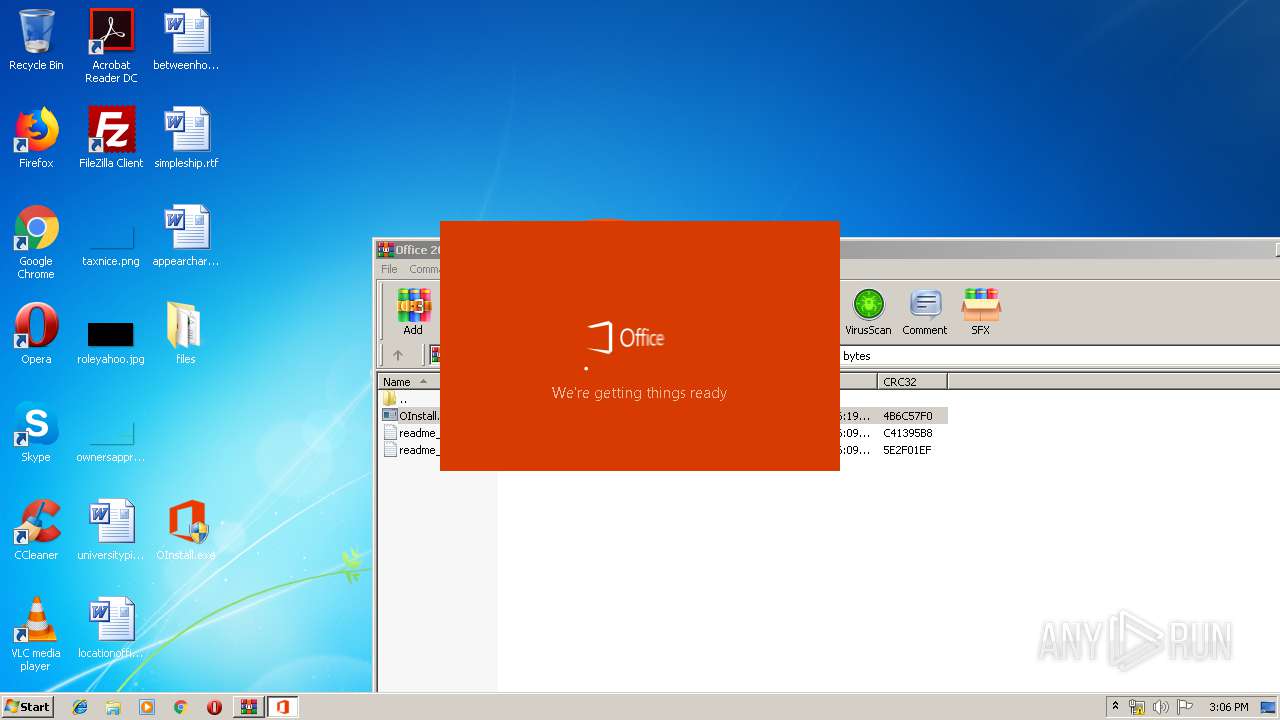Select the CCleaner desktop shortcut
Image resolution: width=1280 pixels, height=720 pixels.
pyautogui.click(x=36, y=530)
